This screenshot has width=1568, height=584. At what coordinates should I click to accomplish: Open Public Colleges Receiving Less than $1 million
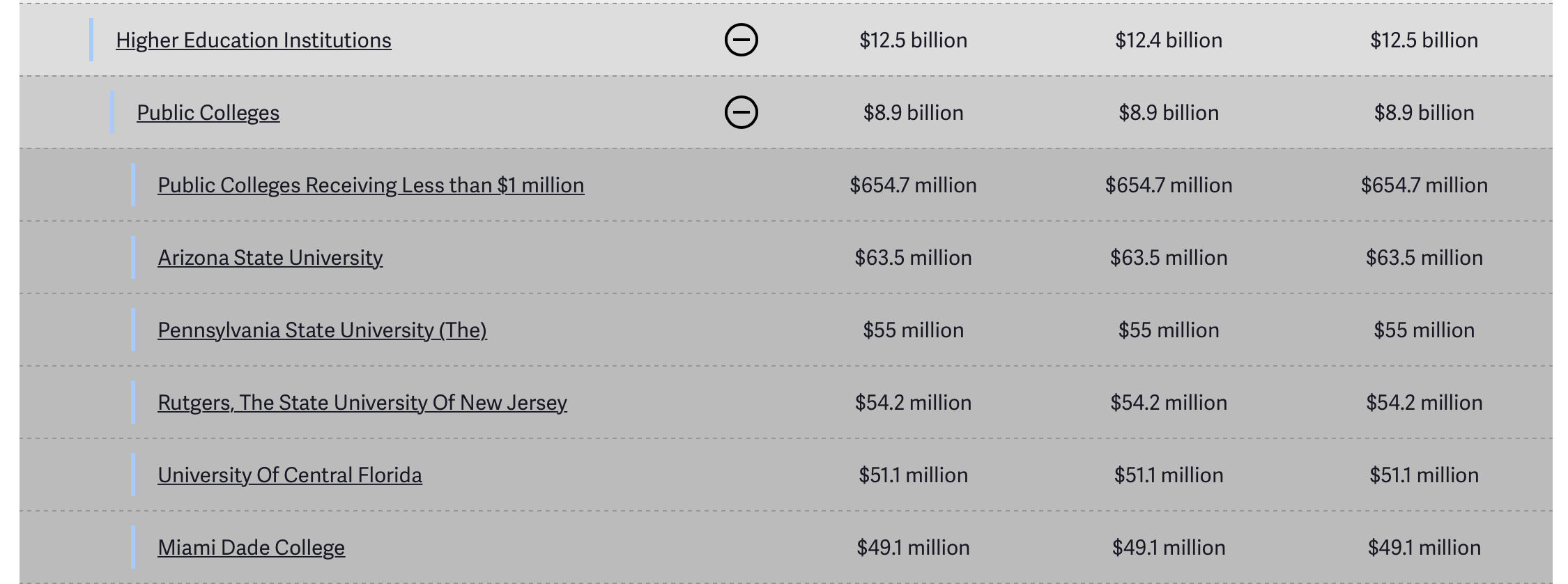point(371,185)
